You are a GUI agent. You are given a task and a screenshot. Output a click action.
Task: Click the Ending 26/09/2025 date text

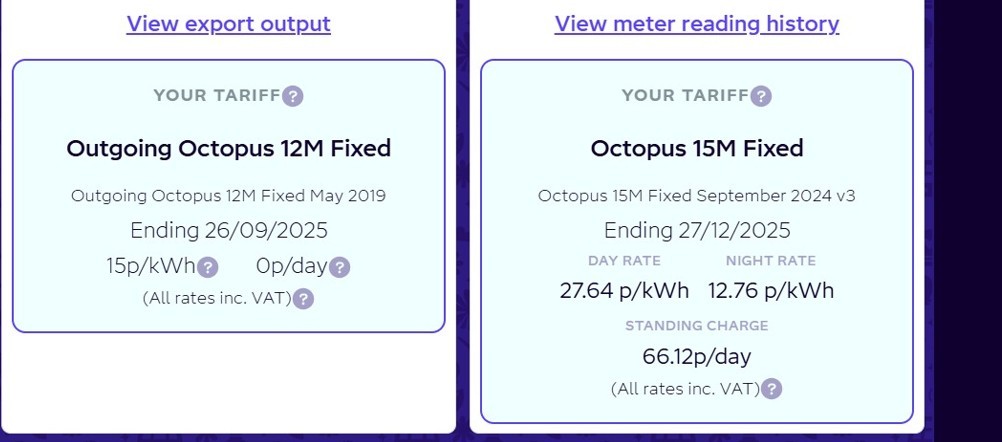pyautogui.click(x=229, y=230)
